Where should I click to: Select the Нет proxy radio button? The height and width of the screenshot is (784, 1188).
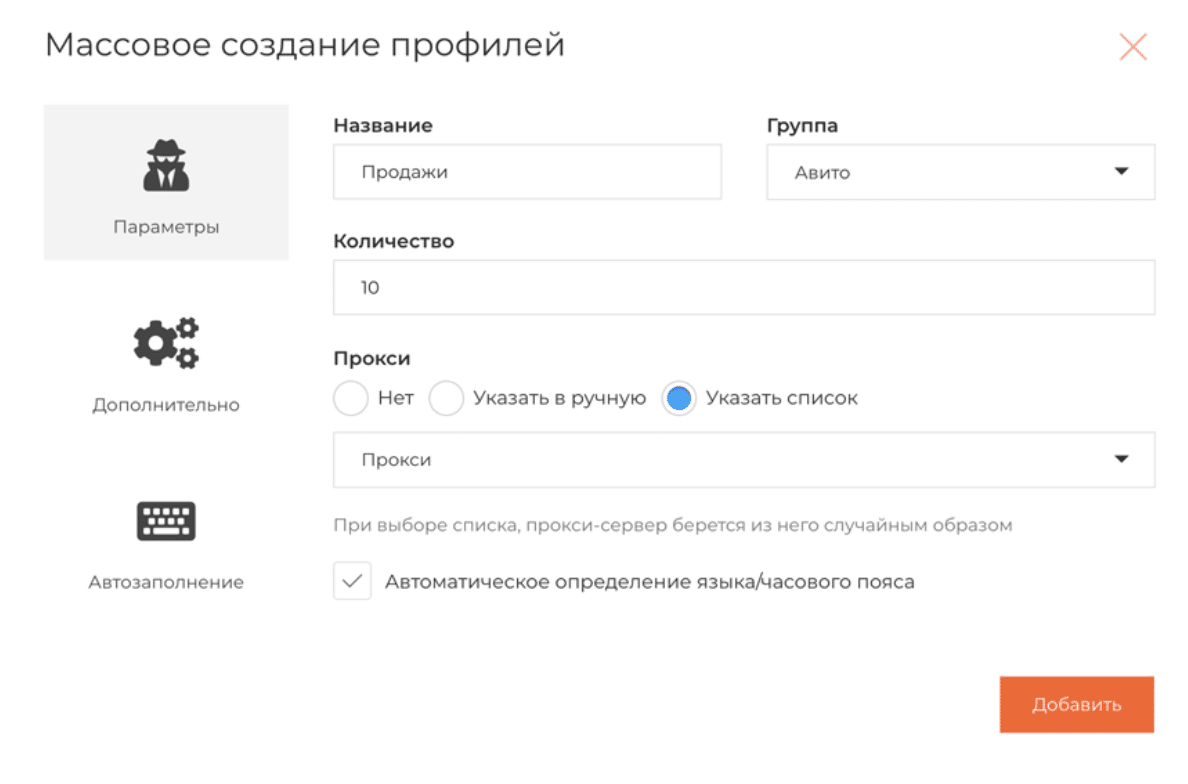point(351,398)
